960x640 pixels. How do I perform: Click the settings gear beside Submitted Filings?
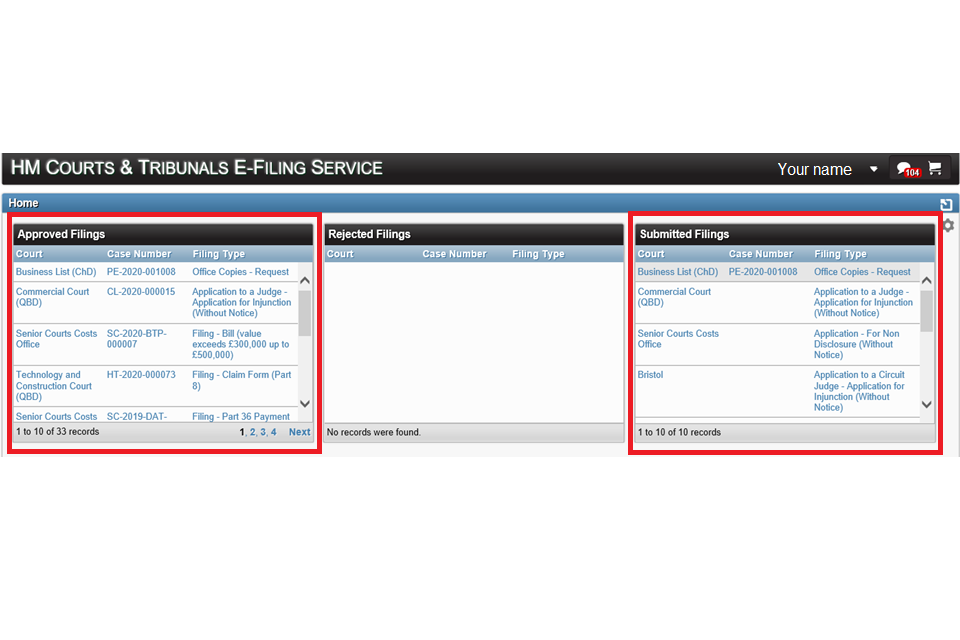point(948,226)
